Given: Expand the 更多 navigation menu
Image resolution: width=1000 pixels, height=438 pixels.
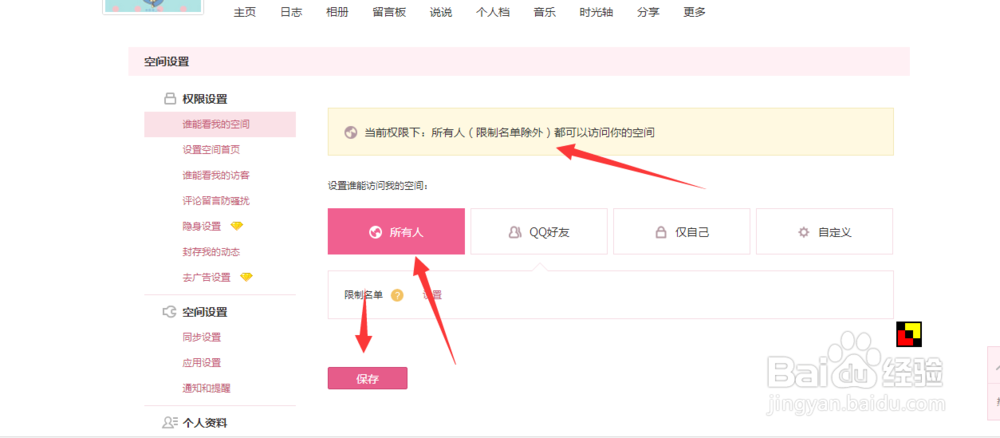Looking at the screenshot, I should point(695,12).
